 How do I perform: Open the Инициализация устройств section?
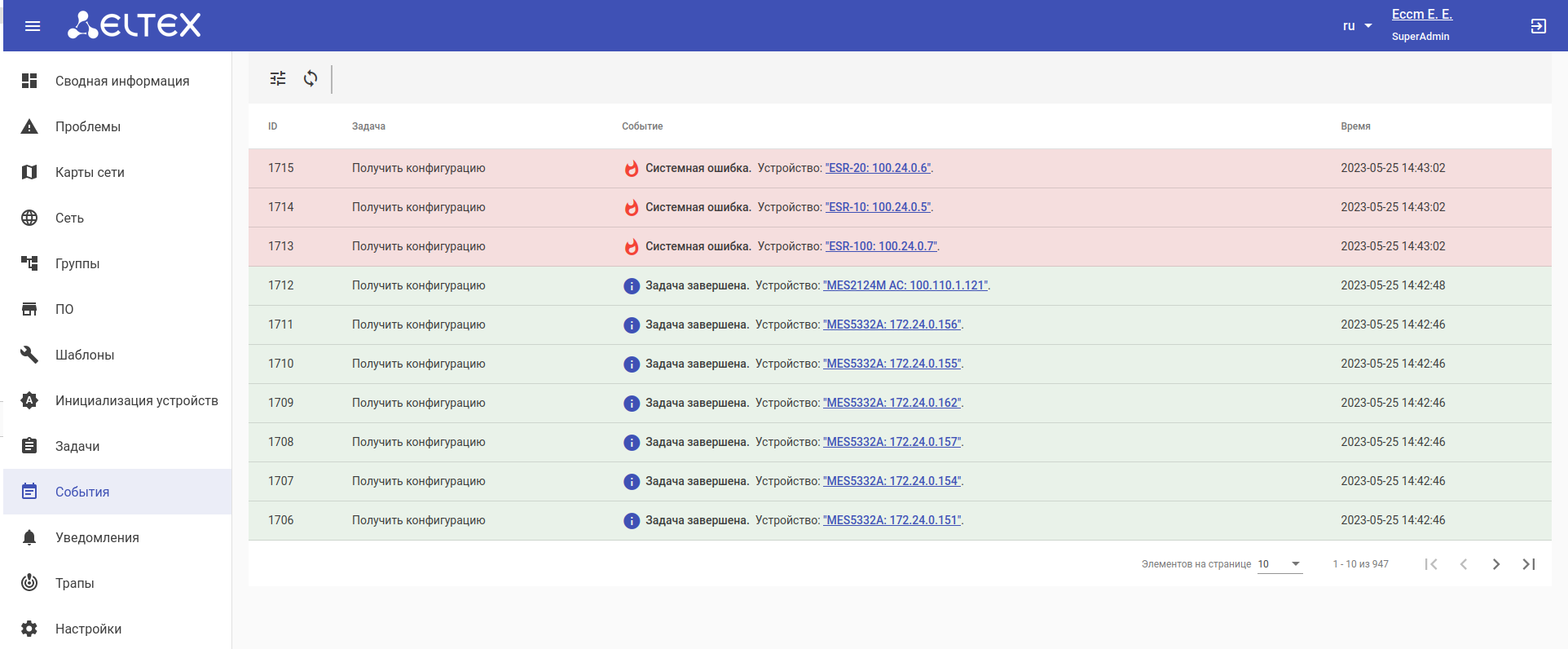pos(136,400)
